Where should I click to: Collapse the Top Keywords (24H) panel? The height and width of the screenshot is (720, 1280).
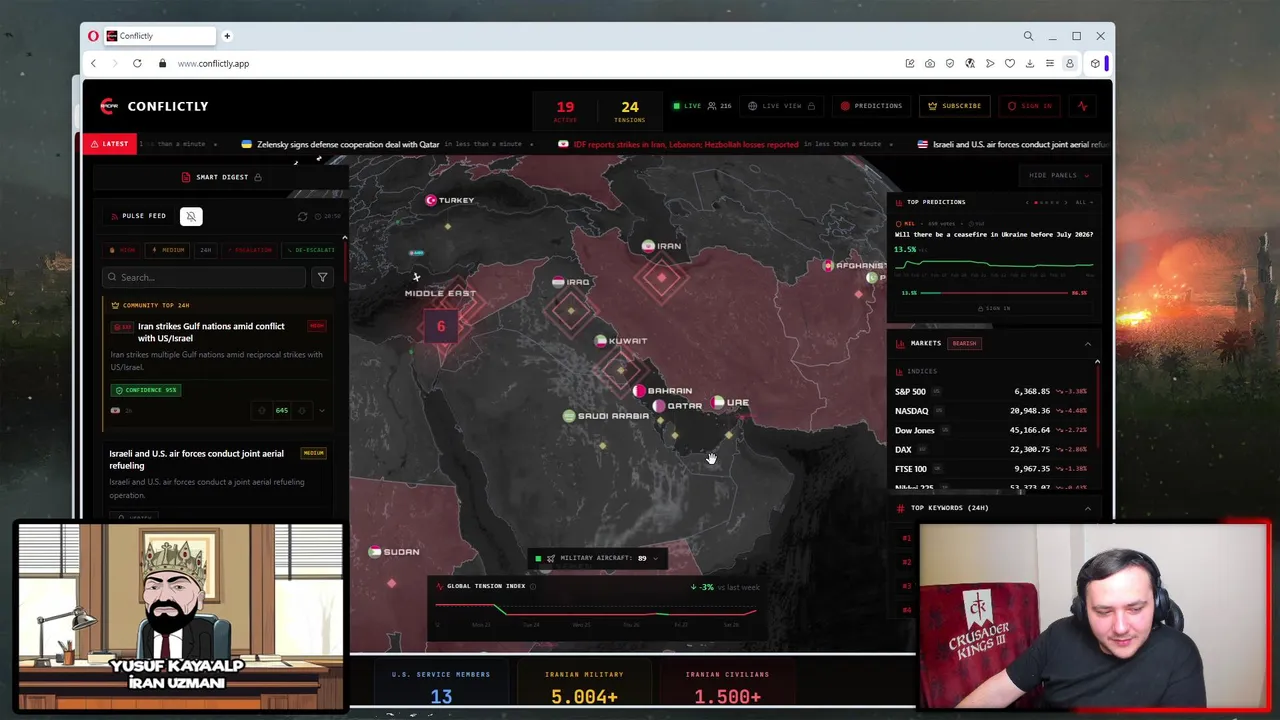pos(1088,508)
